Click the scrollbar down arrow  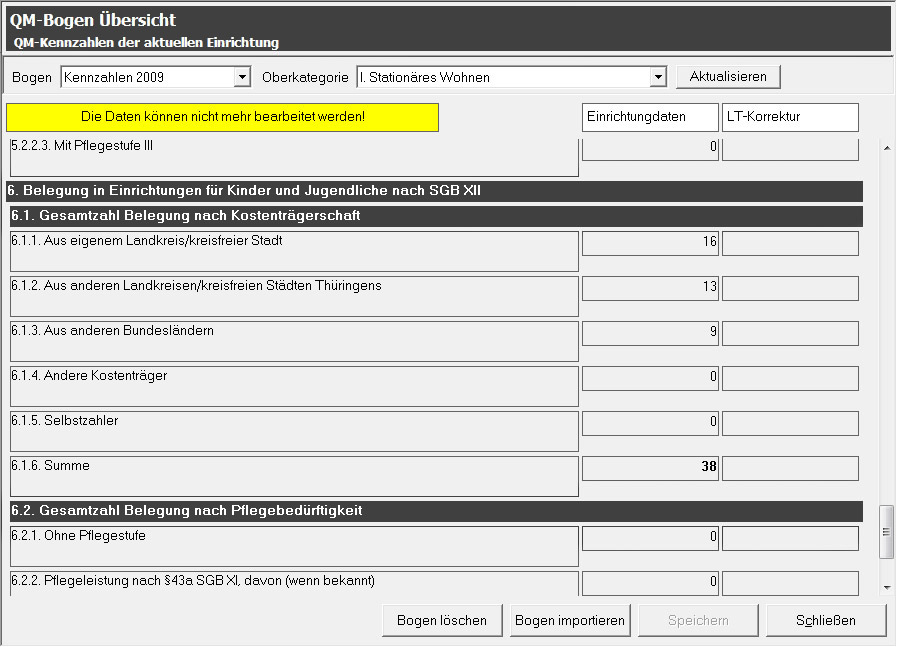pos(886,587)
